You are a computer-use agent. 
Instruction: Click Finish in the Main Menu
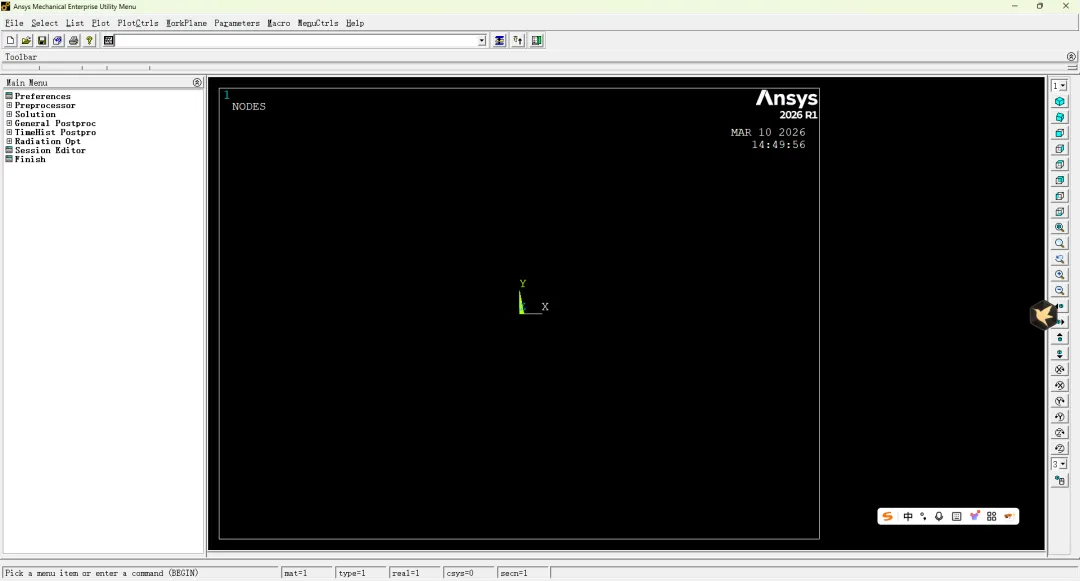click(x=30, y=159)
